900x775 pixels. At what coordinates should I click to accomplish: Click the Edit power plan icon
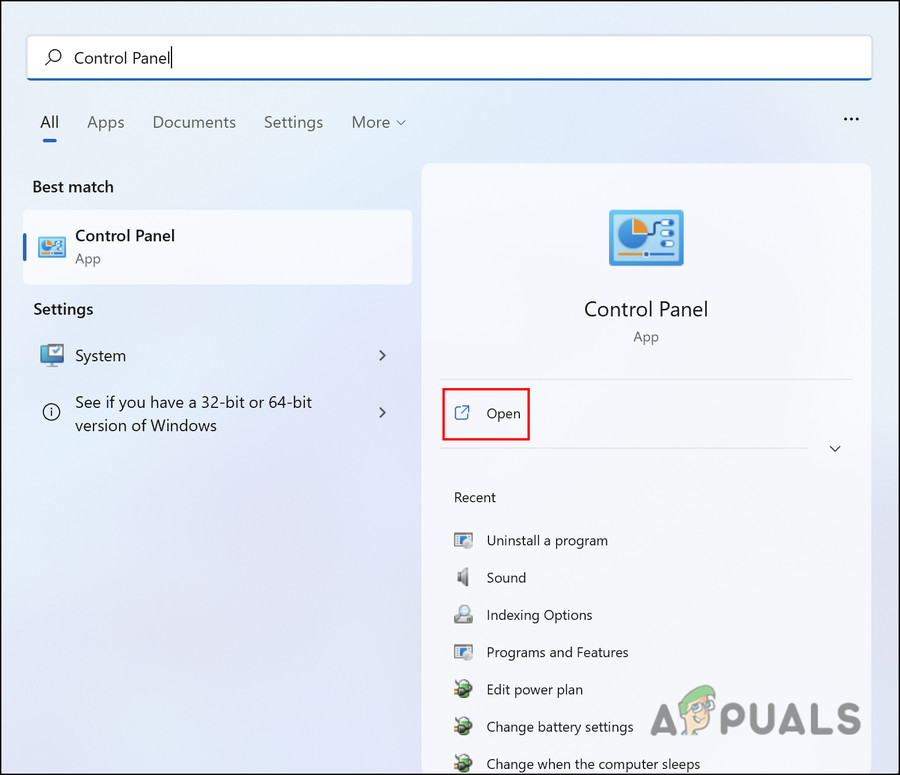463,688
